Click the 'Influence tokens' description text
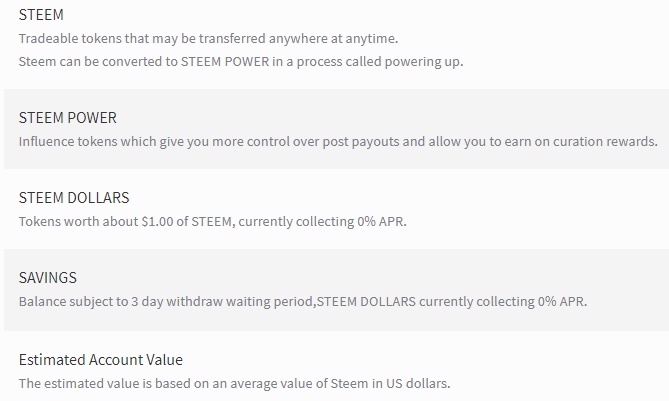 (338, 142)
